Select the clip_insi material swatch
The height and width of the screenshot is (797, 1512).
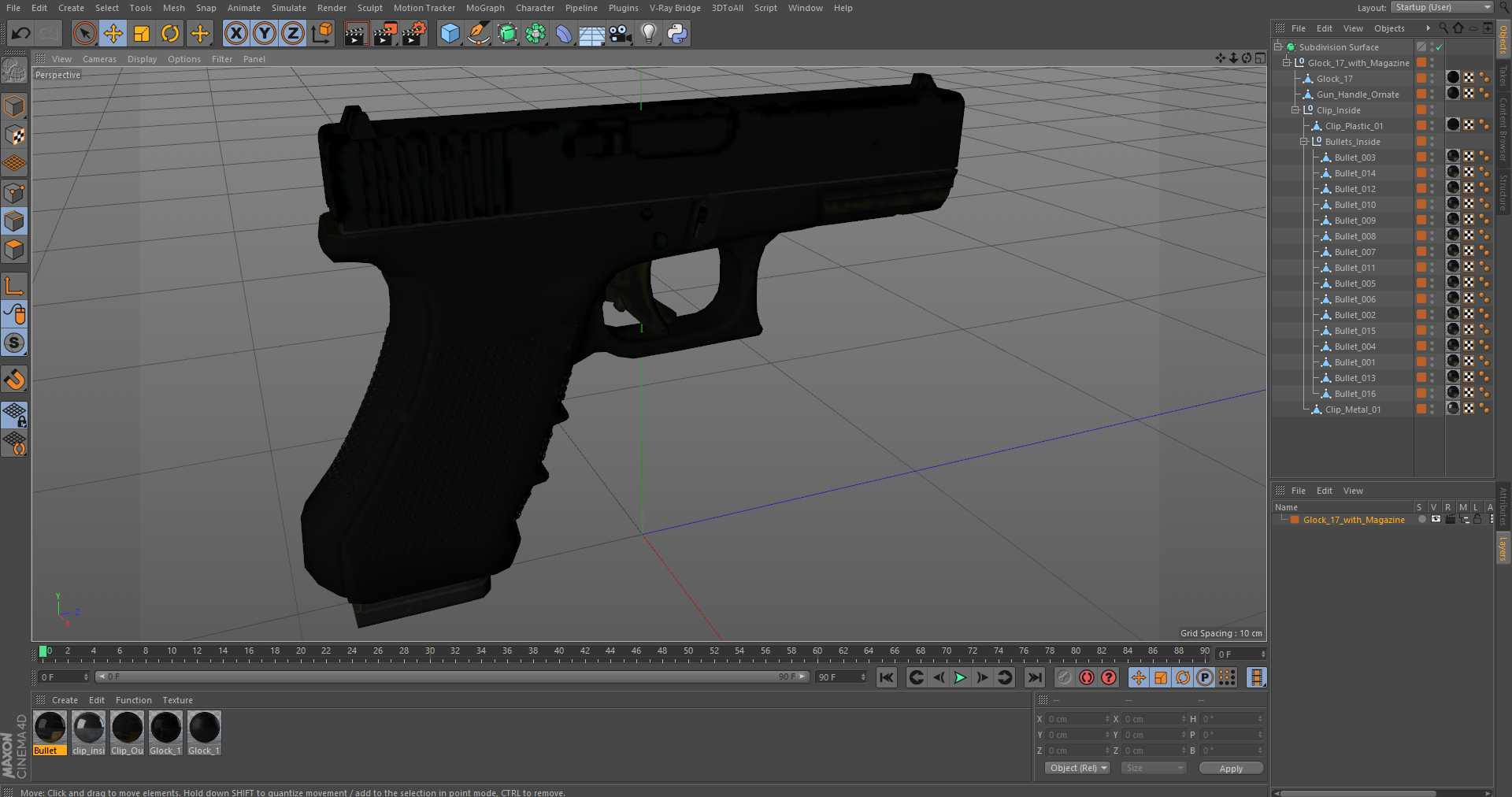tap(88, 732)
